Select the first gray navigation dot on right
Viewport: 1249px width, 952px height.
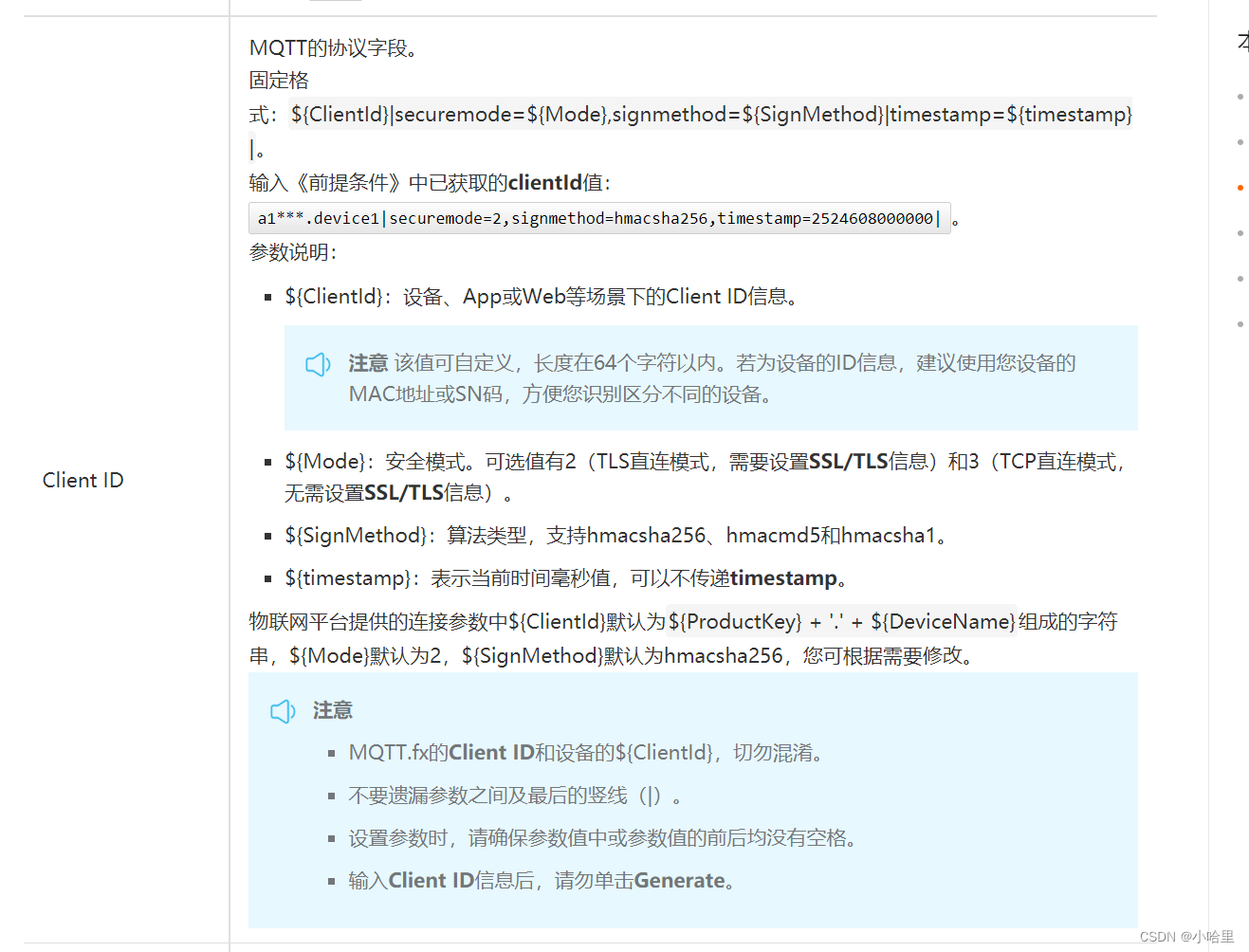(1240, 96)
